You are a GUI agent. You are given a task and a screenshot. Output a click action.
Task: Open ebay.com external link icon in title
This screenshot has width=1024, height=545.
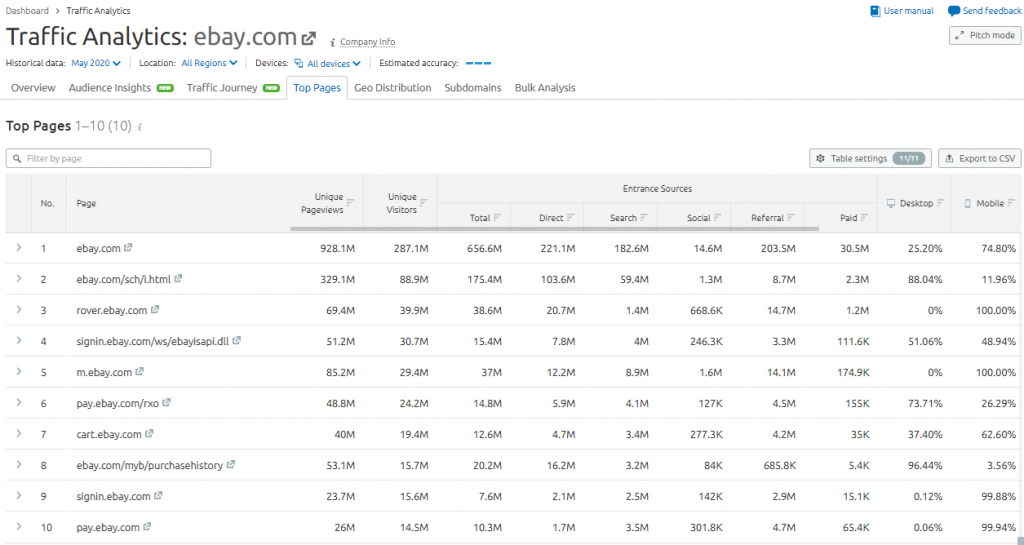pyautogui.click(x=309, y=39)
